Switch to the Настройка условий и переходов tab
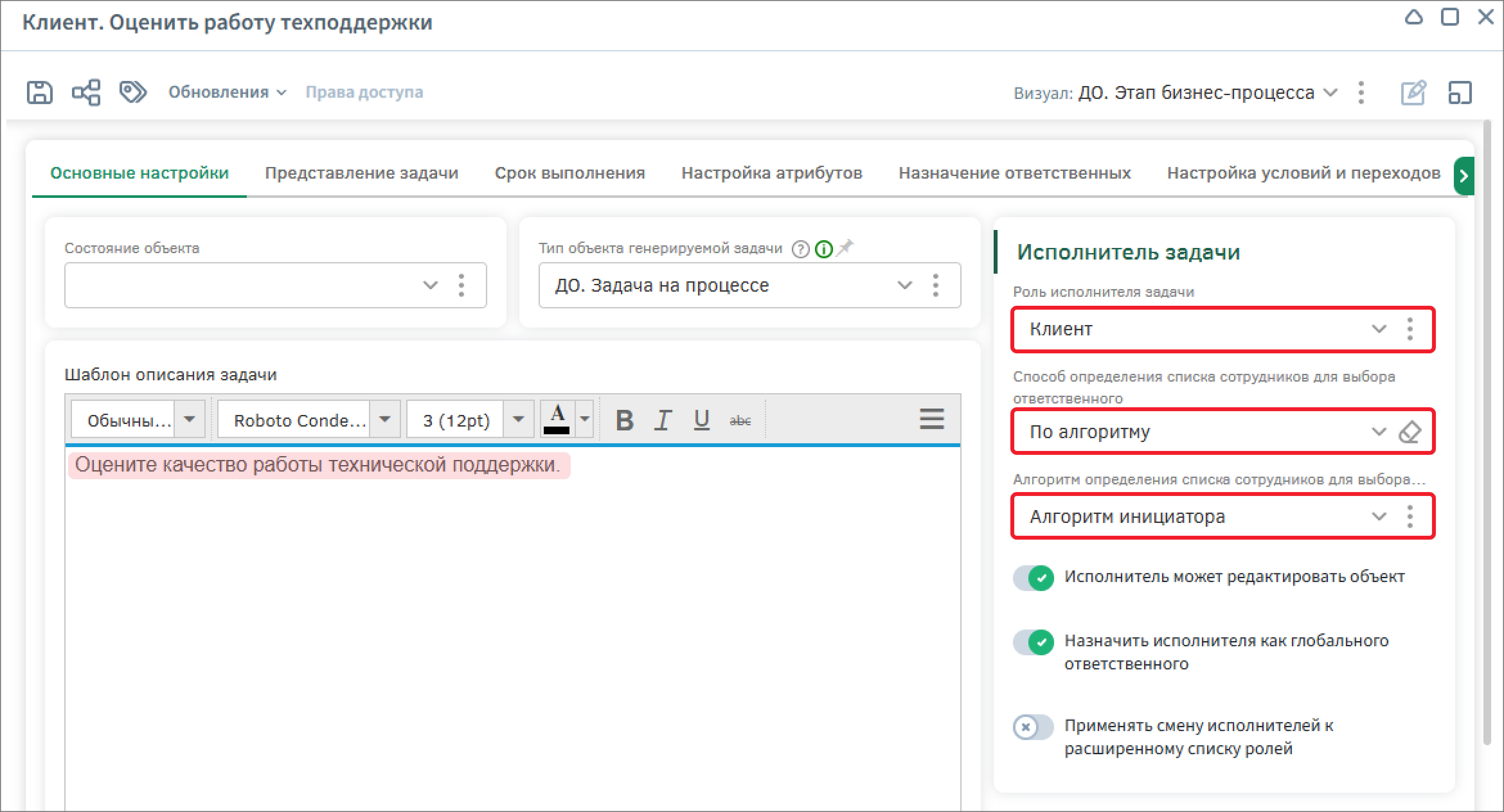The image size is (1504, 812). (x=1303, y=173)
